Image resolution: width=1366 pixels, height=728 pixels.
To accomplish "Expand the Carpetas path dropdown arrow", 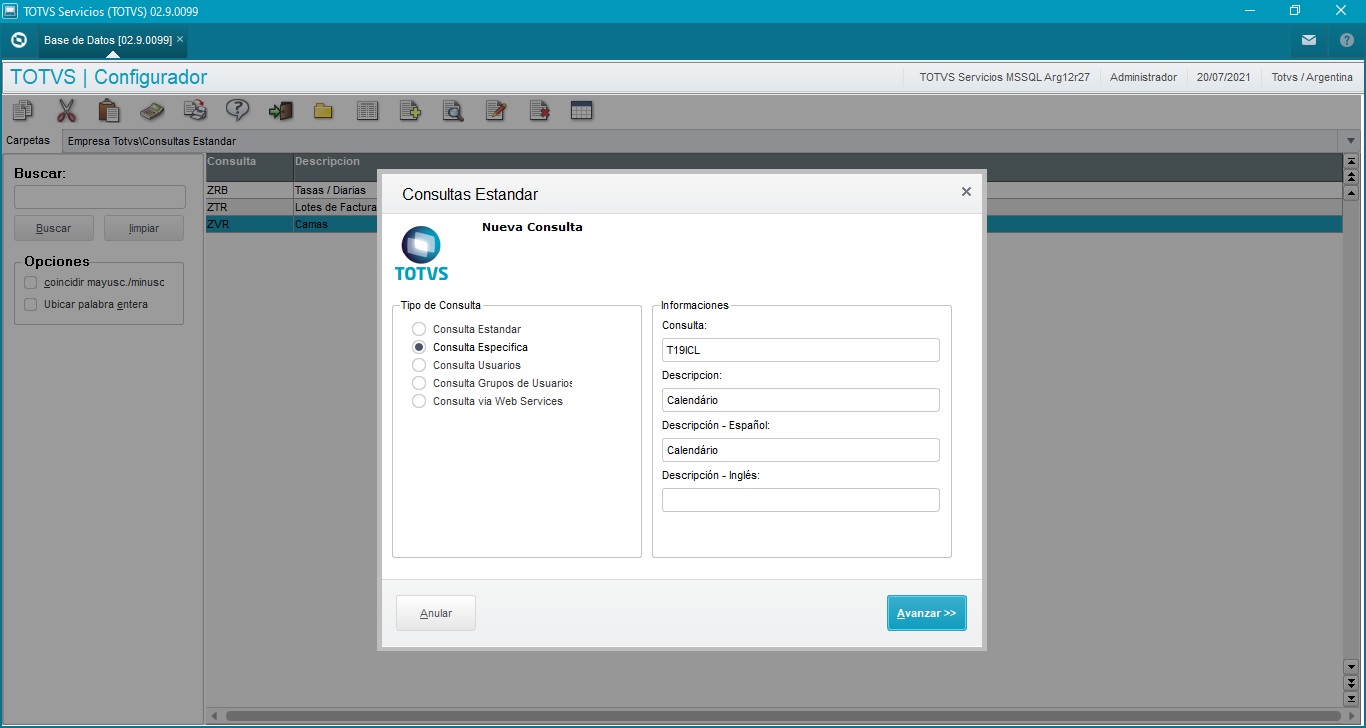I will [x=1351, y=141].
